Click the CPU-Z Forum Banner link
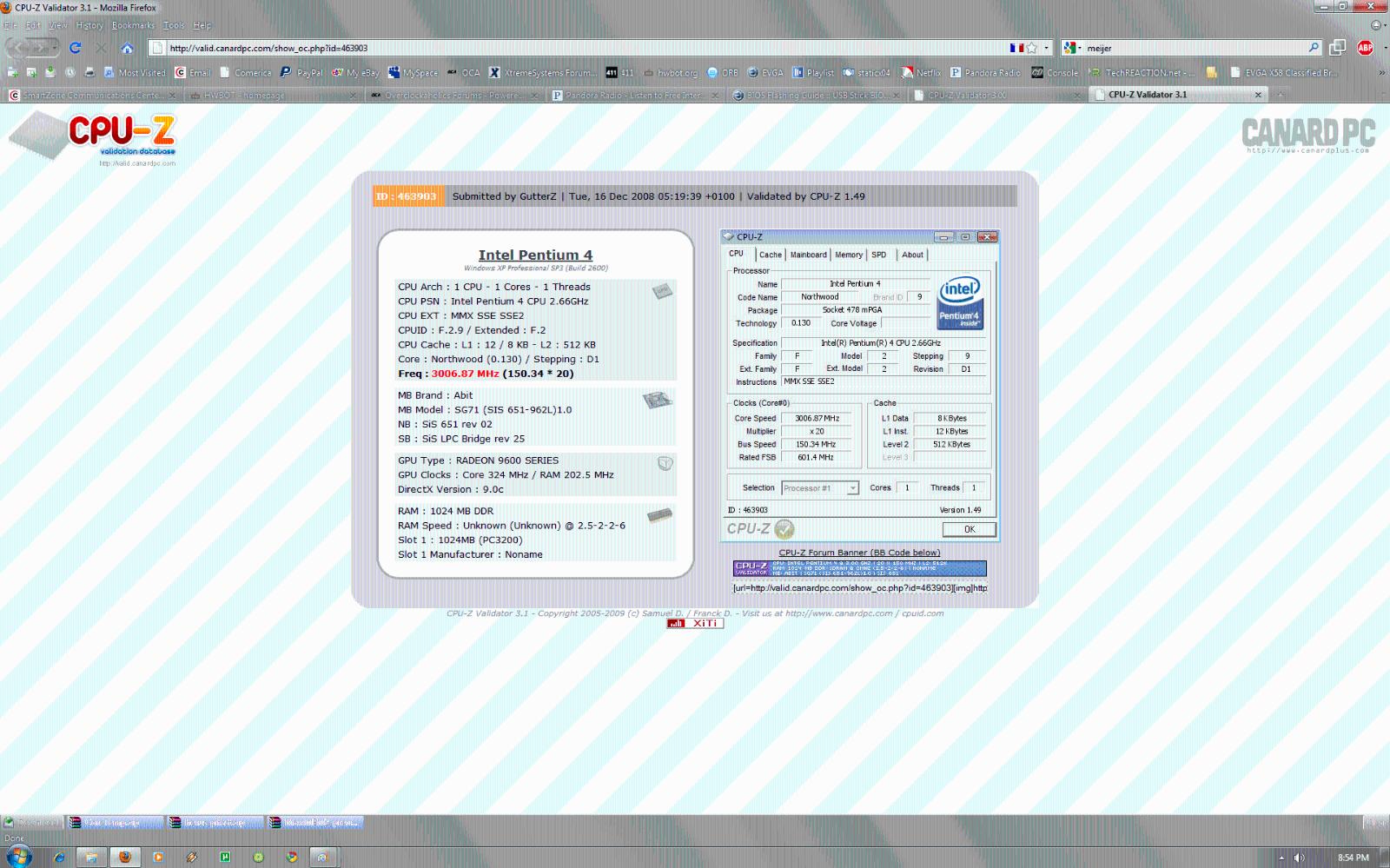This screenshot has height=868, width=1390. pyautogui.click(x=859, y=553)
